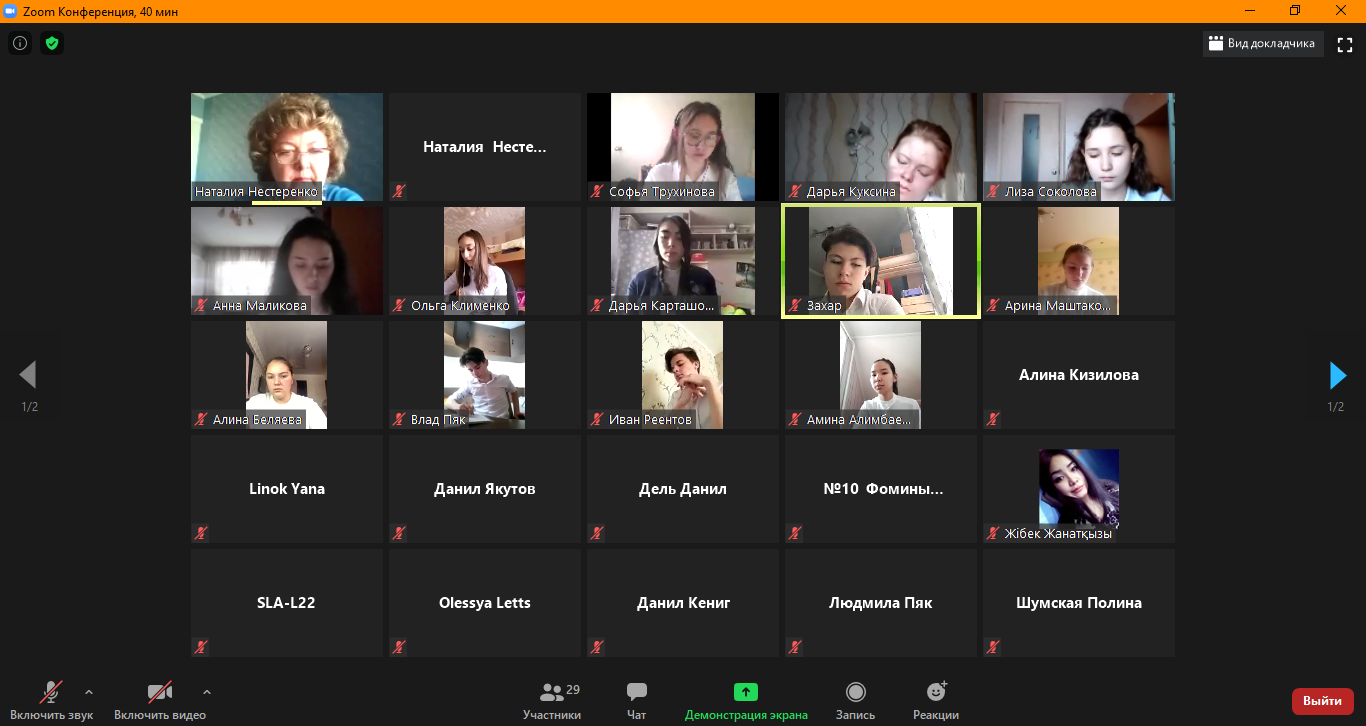Click muted mic icon on Olessya Letts tile
The width and height of the screenshot is (1366, 726).
click(x=400, y=648)
